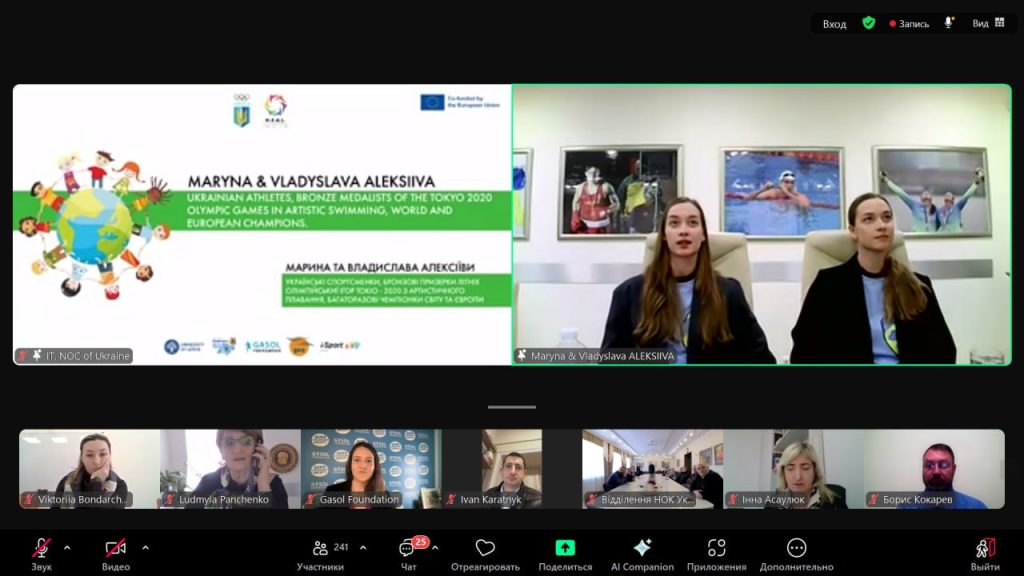Select Інна Асаулюк participant thumbnail
This screenshot has width=1024, height=576.
point(793,469)
